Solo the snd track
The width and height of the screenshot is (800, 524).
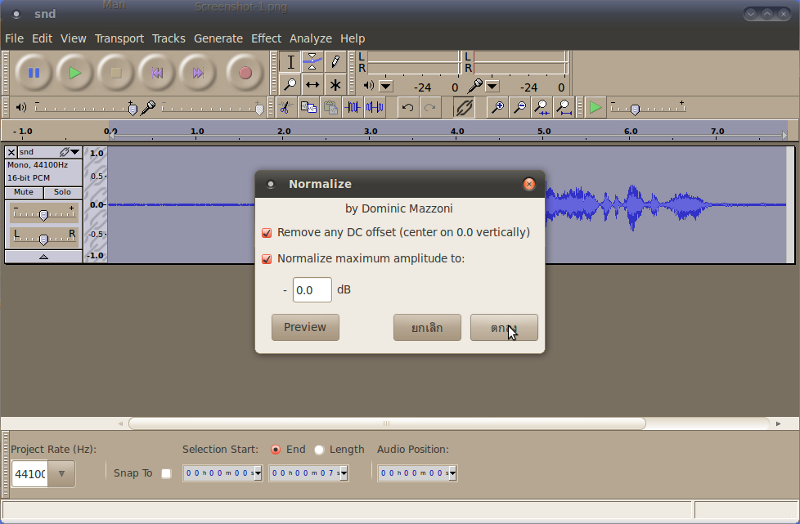[x=62, y=192]
